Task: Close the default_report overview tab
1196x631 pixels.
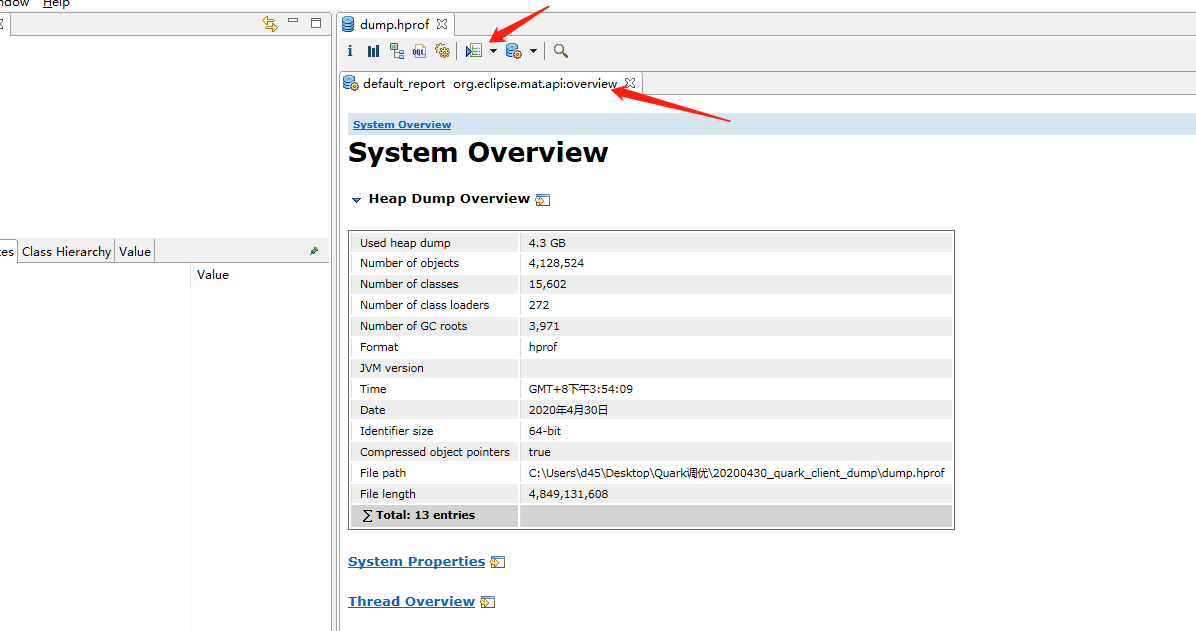Action: click(630, 83)
